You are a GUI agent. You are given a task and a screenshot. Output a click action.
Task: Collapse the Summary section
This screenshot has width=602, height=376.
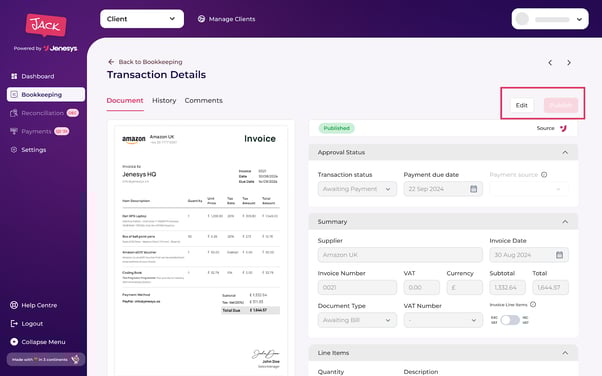[x=565, y=222]
